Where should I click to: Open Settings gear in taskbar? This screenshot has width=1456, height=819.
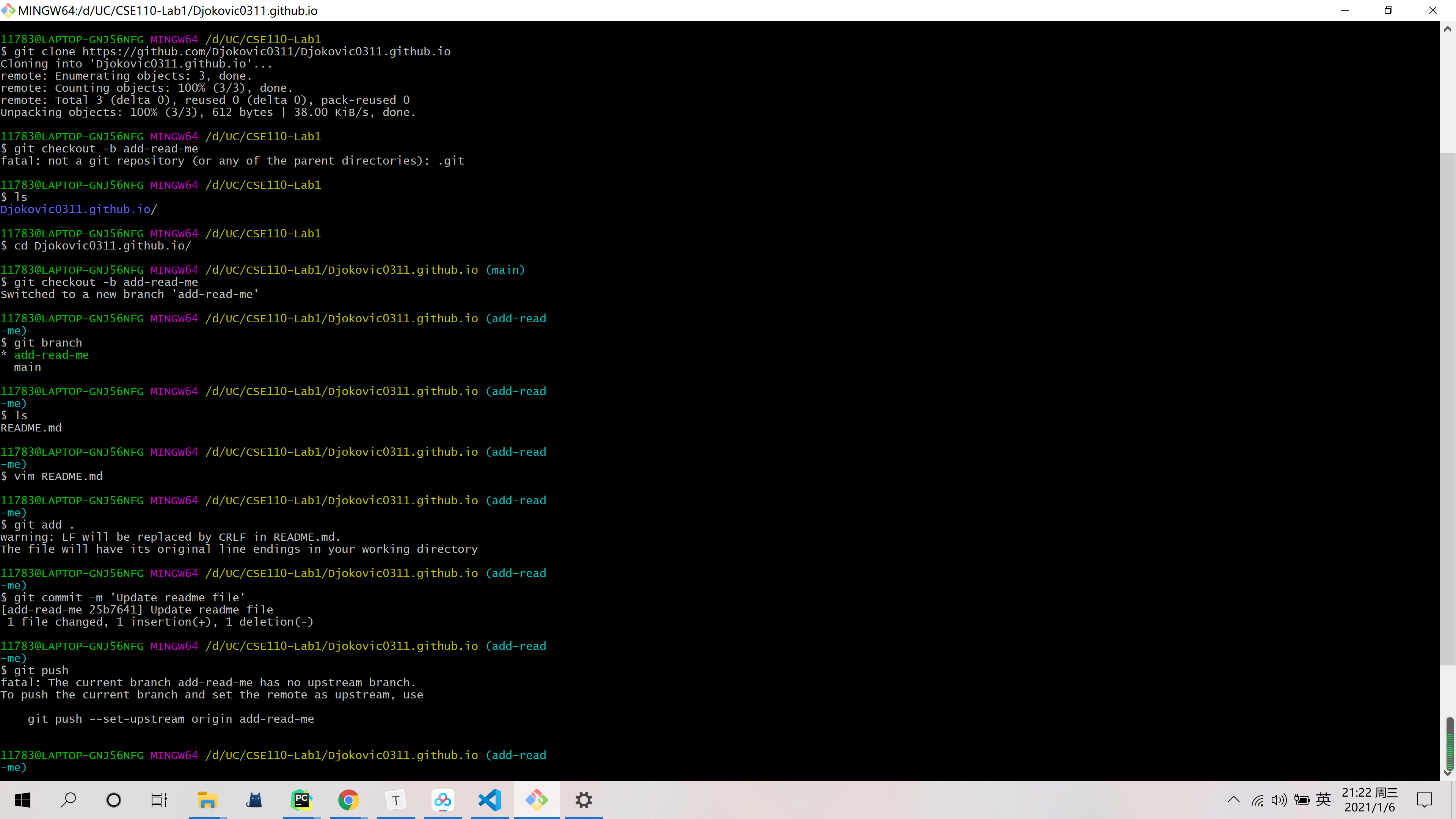tap(584, 800)
